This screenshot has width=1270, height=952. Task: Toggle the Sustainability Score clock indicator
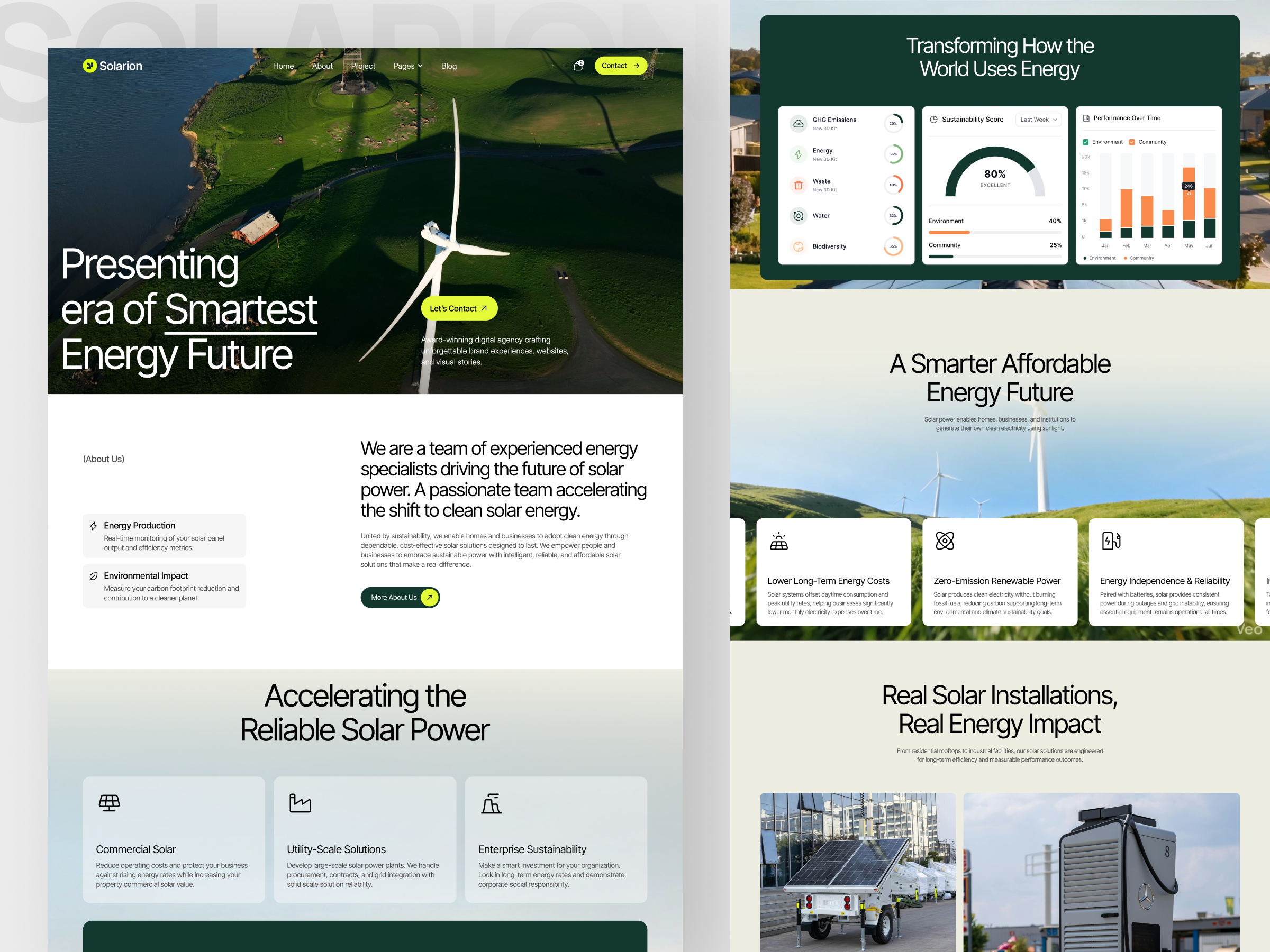(933, 120)
